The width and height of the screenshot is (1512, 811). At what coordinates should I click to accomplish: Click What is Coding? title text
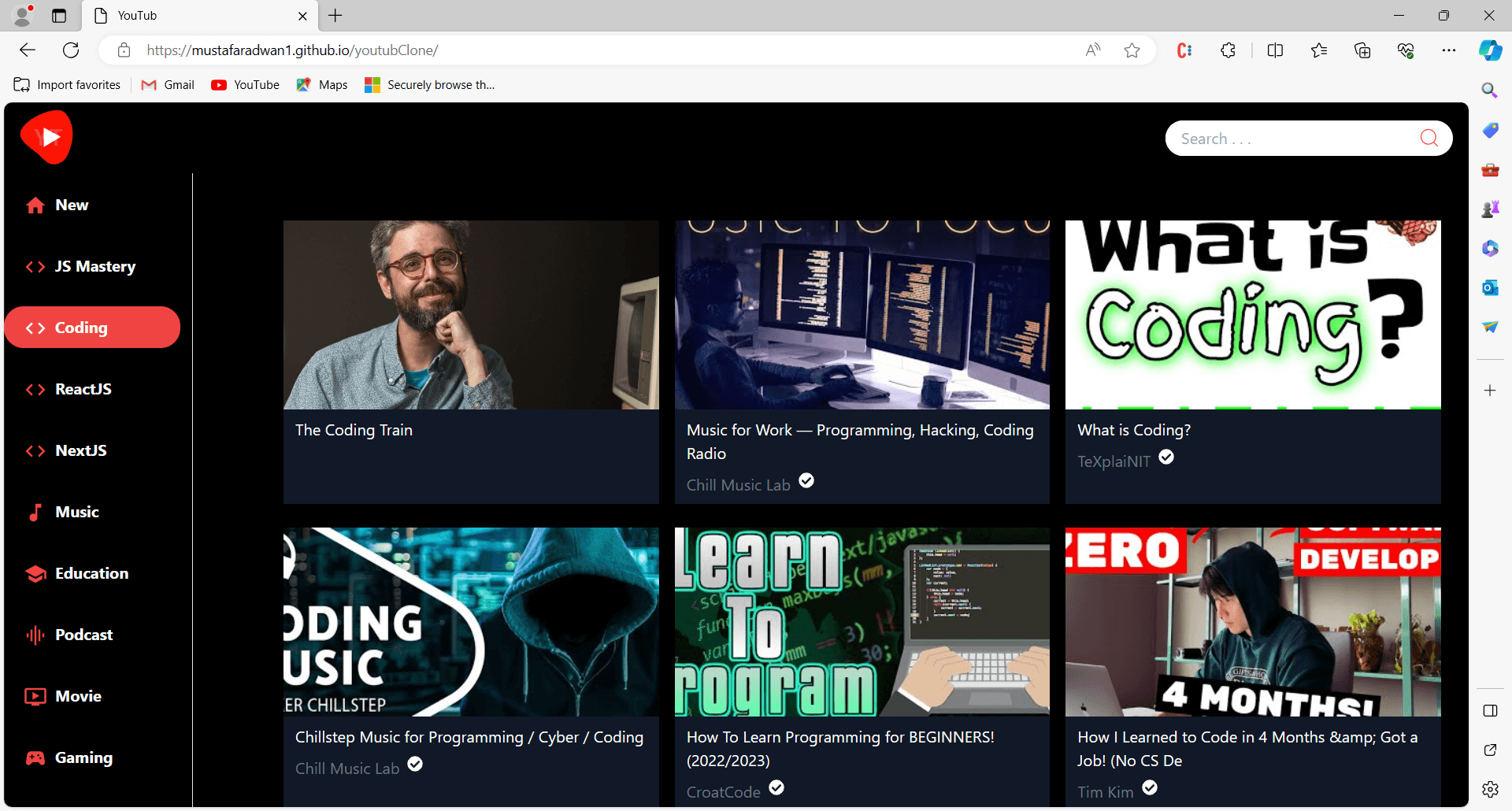[1134, 430]
